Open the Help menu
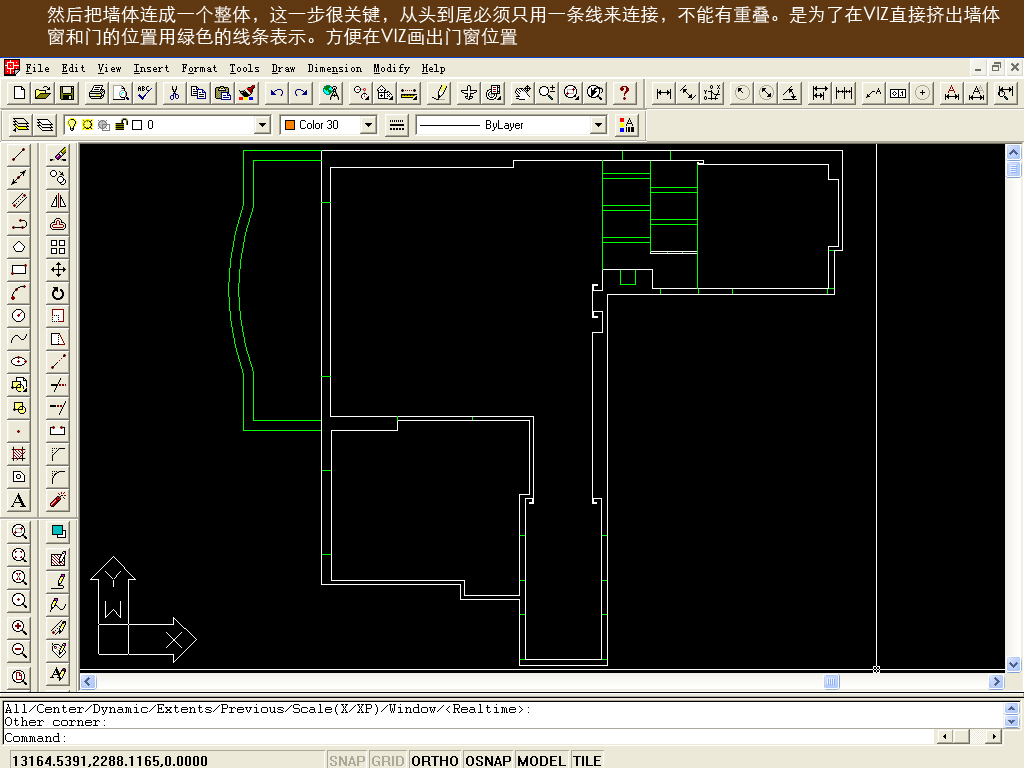Viewport: 1024px width, 768px height. [433, 69]
